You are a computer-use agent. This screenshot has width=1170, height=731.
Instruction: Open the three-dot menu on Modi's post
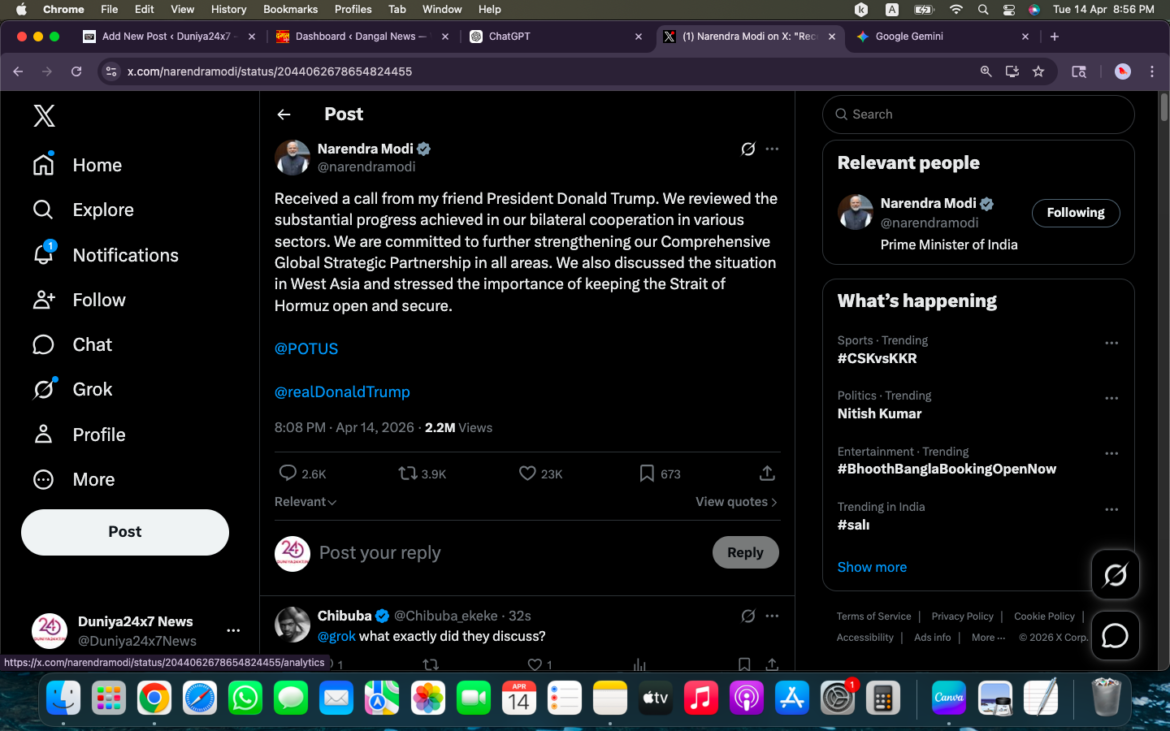(x=772, y=149)
